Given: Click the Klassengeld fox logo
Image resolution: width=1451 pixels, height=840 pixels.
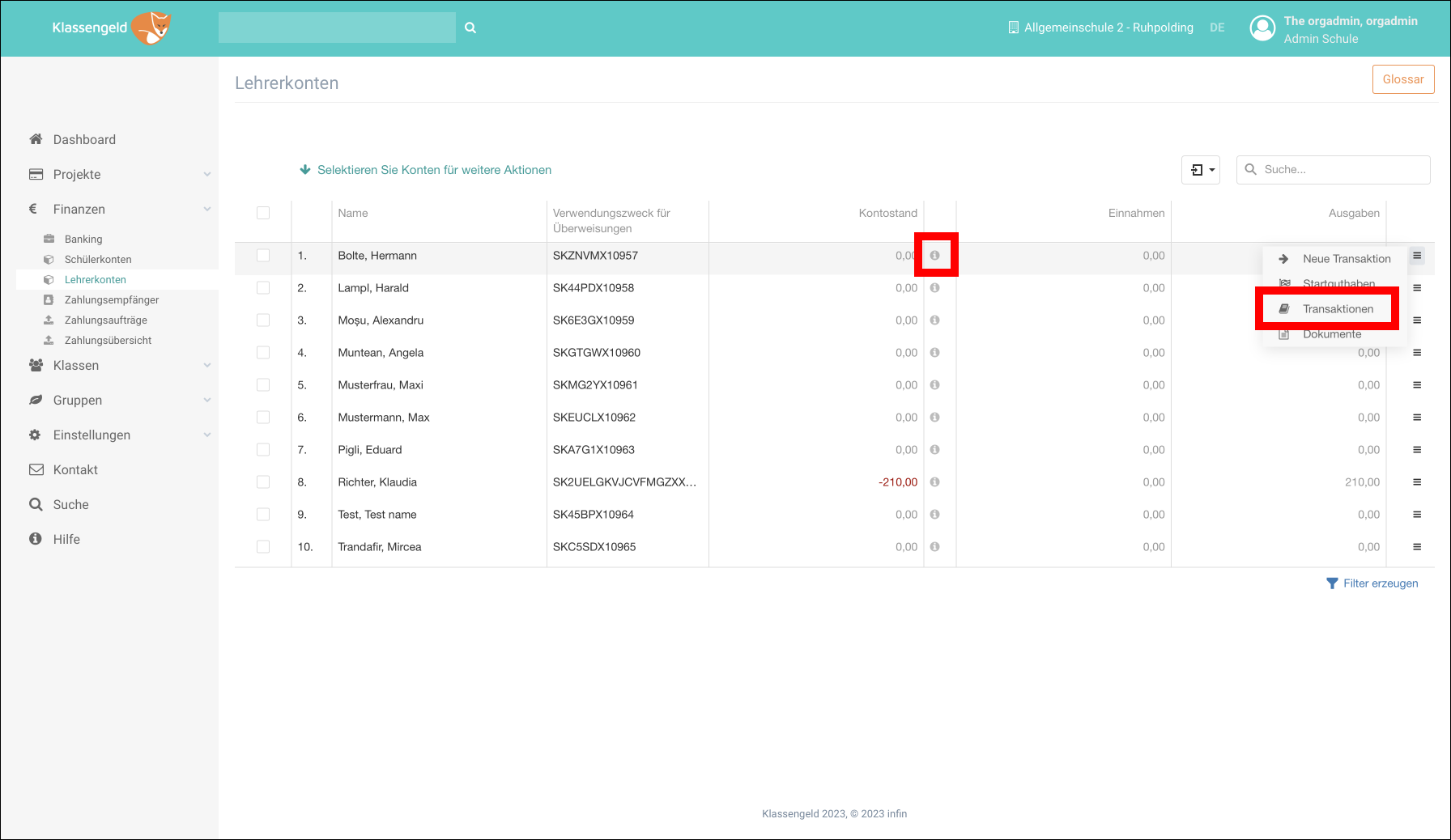Looking at the screenshot, I should click(151, 28).
